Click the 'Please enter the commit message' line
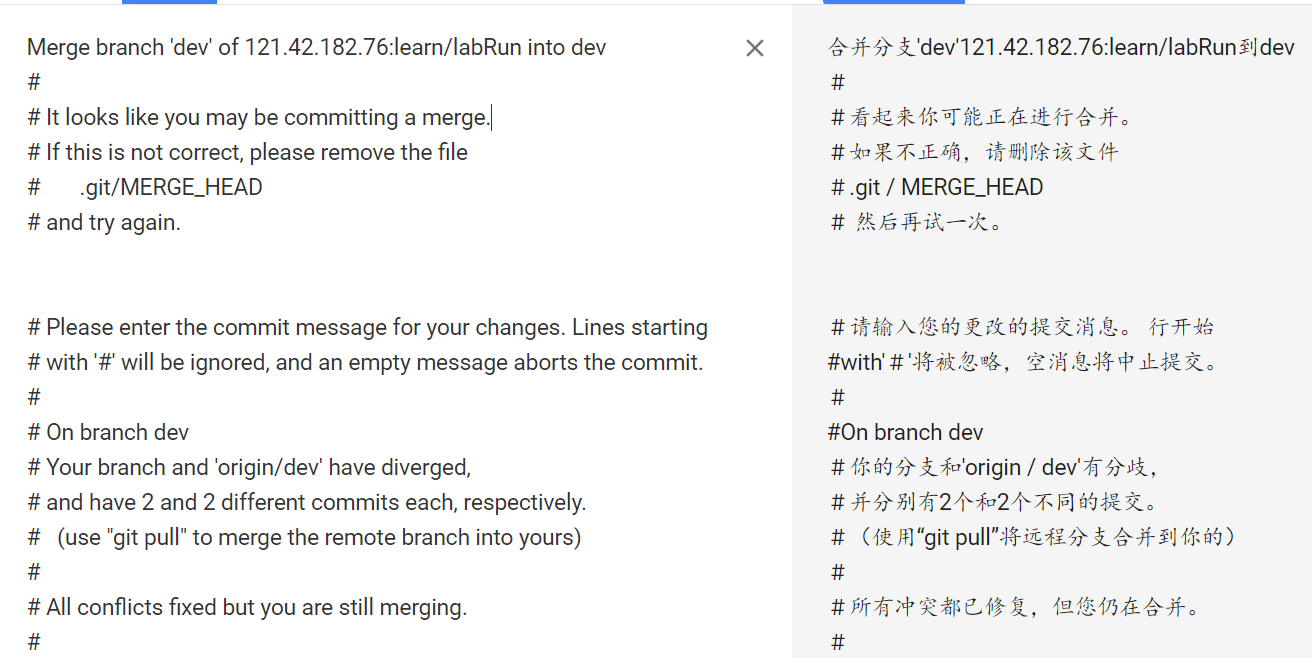The image size is (1312, 658). point(367,327)
